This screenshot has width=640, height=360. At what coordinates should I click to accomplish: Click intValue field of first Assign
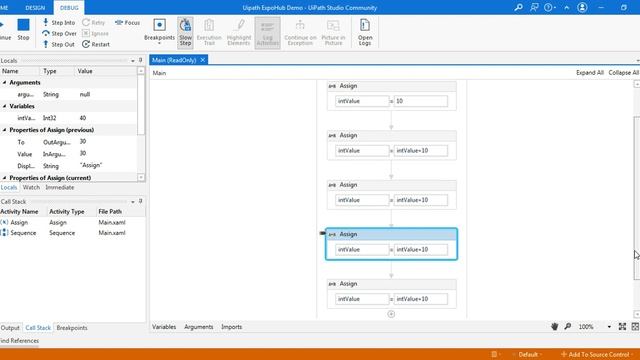click(362, 101)
